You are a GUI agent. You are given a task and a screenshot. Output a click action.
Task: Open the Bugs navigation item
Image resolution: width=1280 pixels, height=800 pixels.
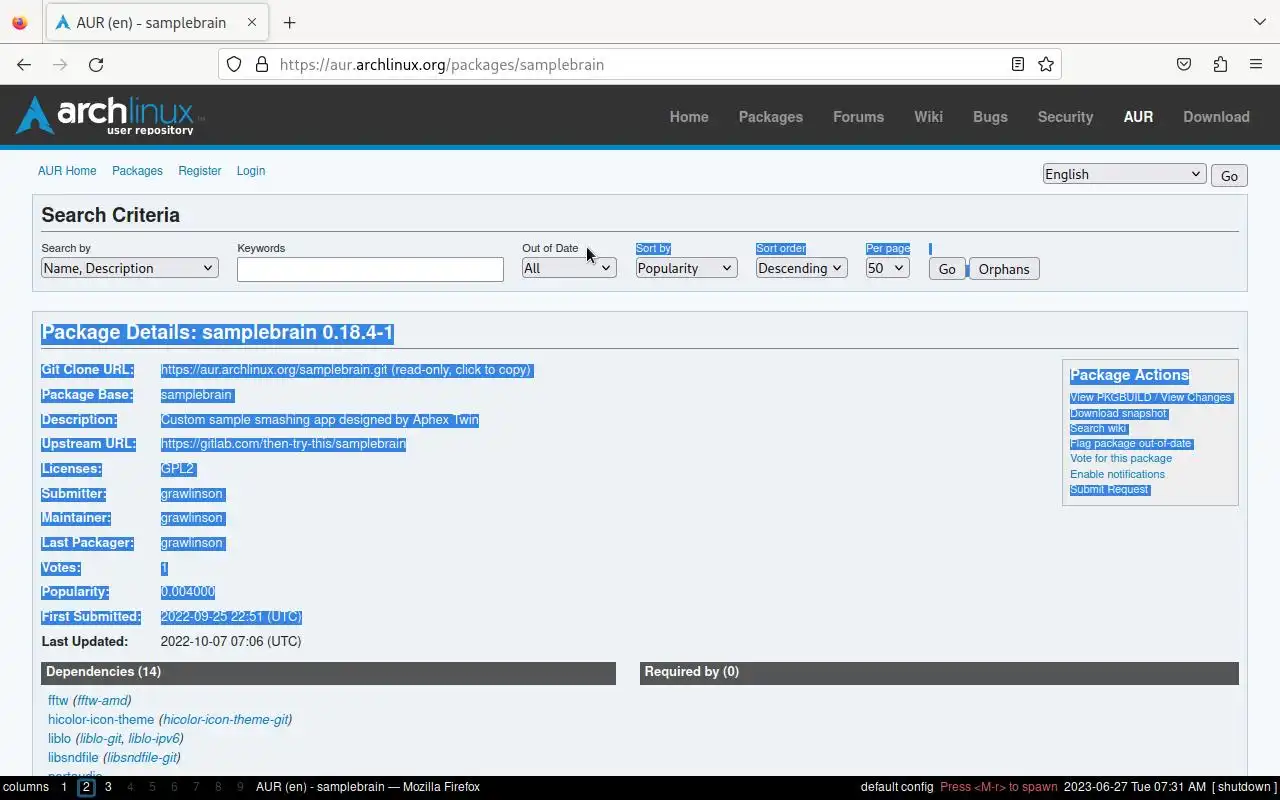click(990, 117)
